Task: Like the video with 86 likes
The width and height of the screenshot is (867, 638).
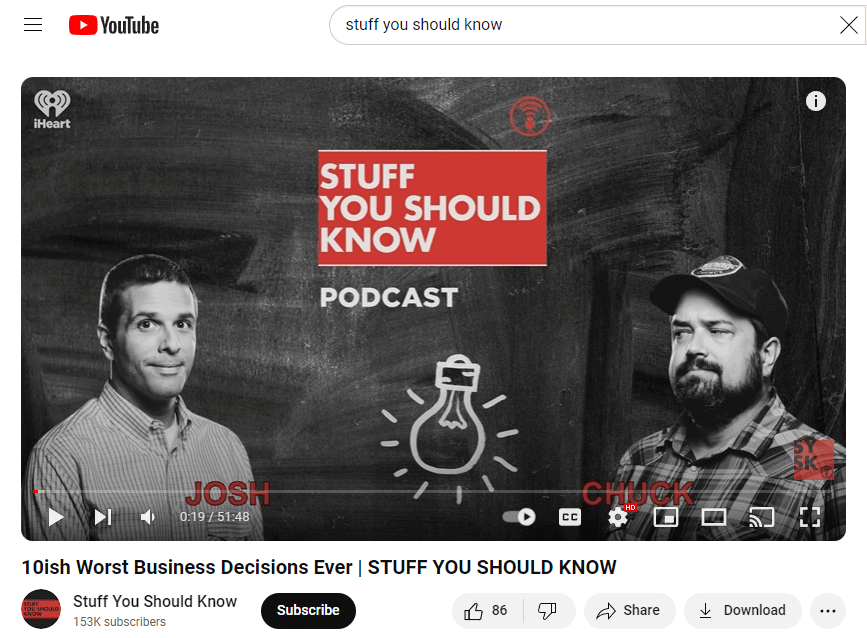Action: [487, 610]
